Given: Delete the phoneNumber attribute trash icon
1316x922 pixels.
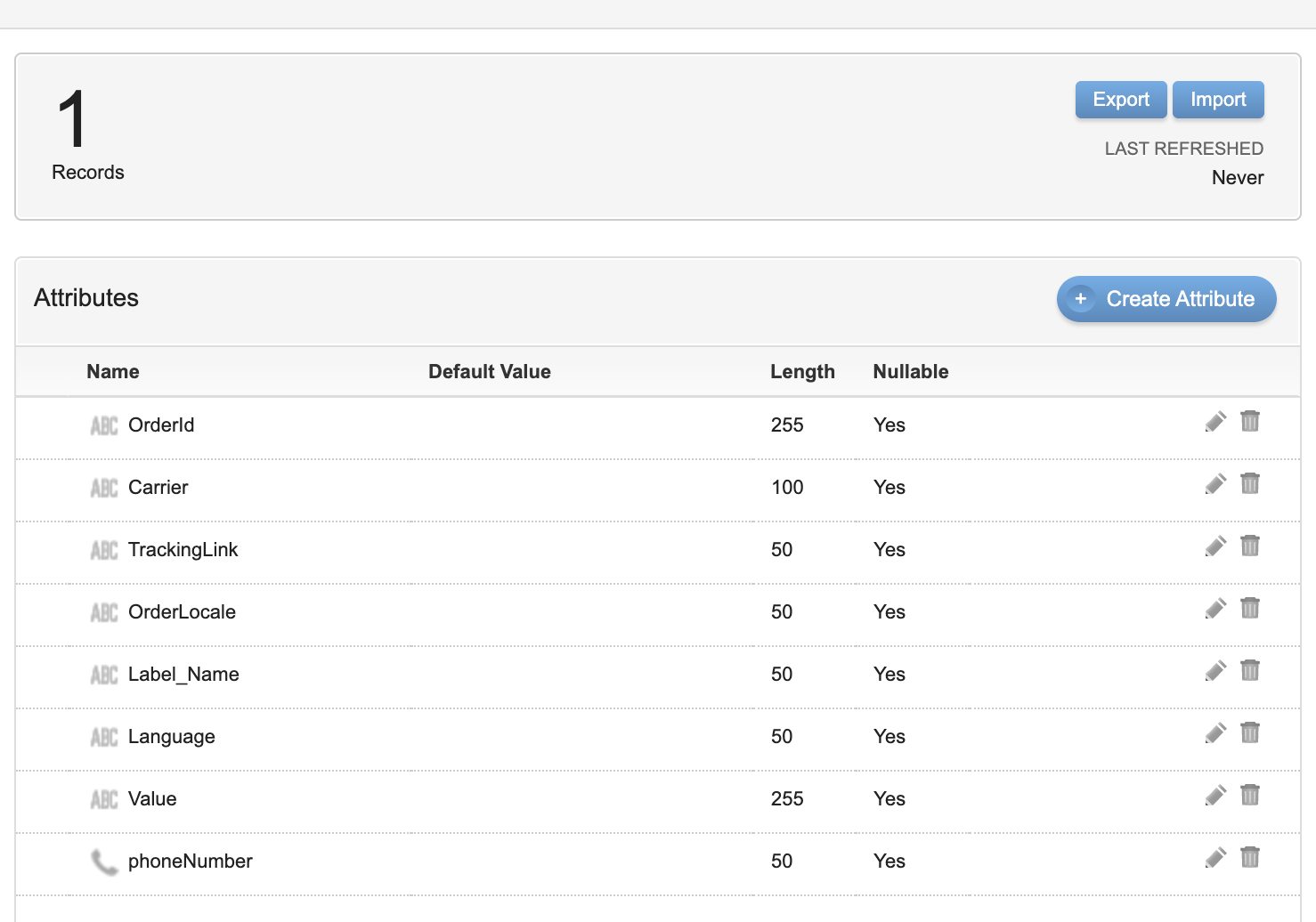Looking at the screenshot, I should (1250, 857).
